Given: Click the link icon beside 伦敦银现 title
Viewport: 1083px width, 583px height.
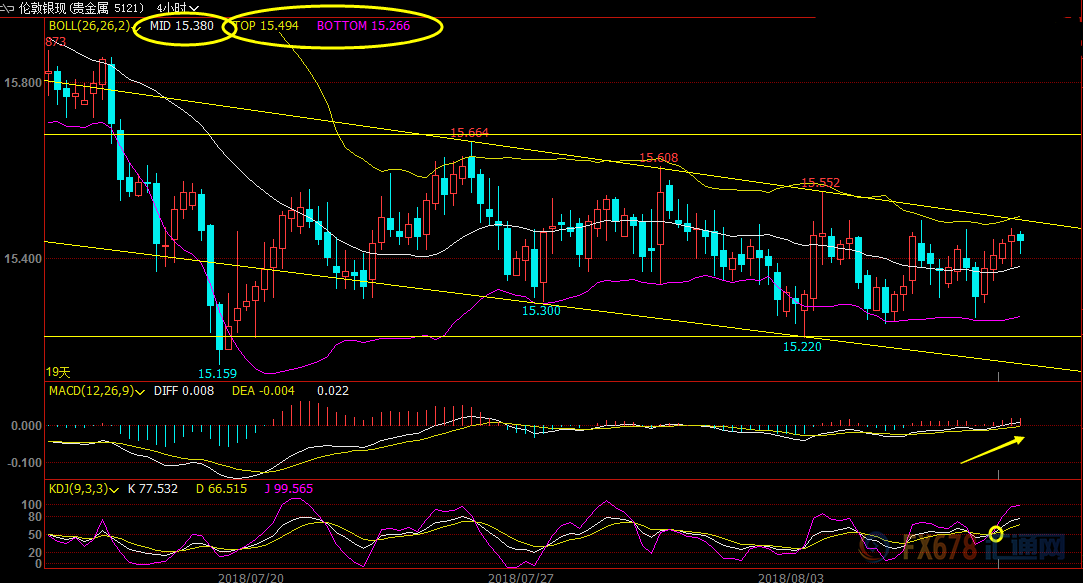Looking at the screenshot, I should [x=8, y=8].
